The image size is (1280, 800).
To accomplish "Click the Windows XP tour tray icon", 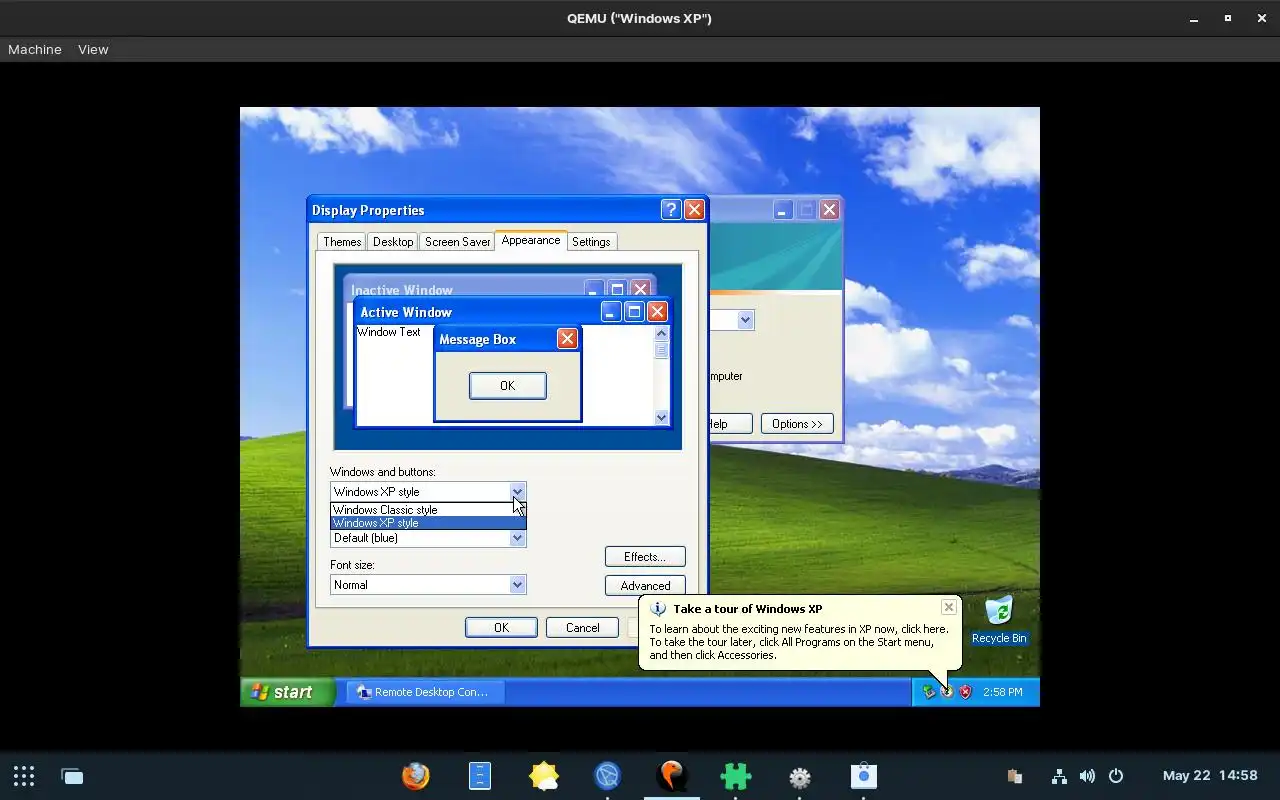I will pyautogui.click(x=947, y=692).
